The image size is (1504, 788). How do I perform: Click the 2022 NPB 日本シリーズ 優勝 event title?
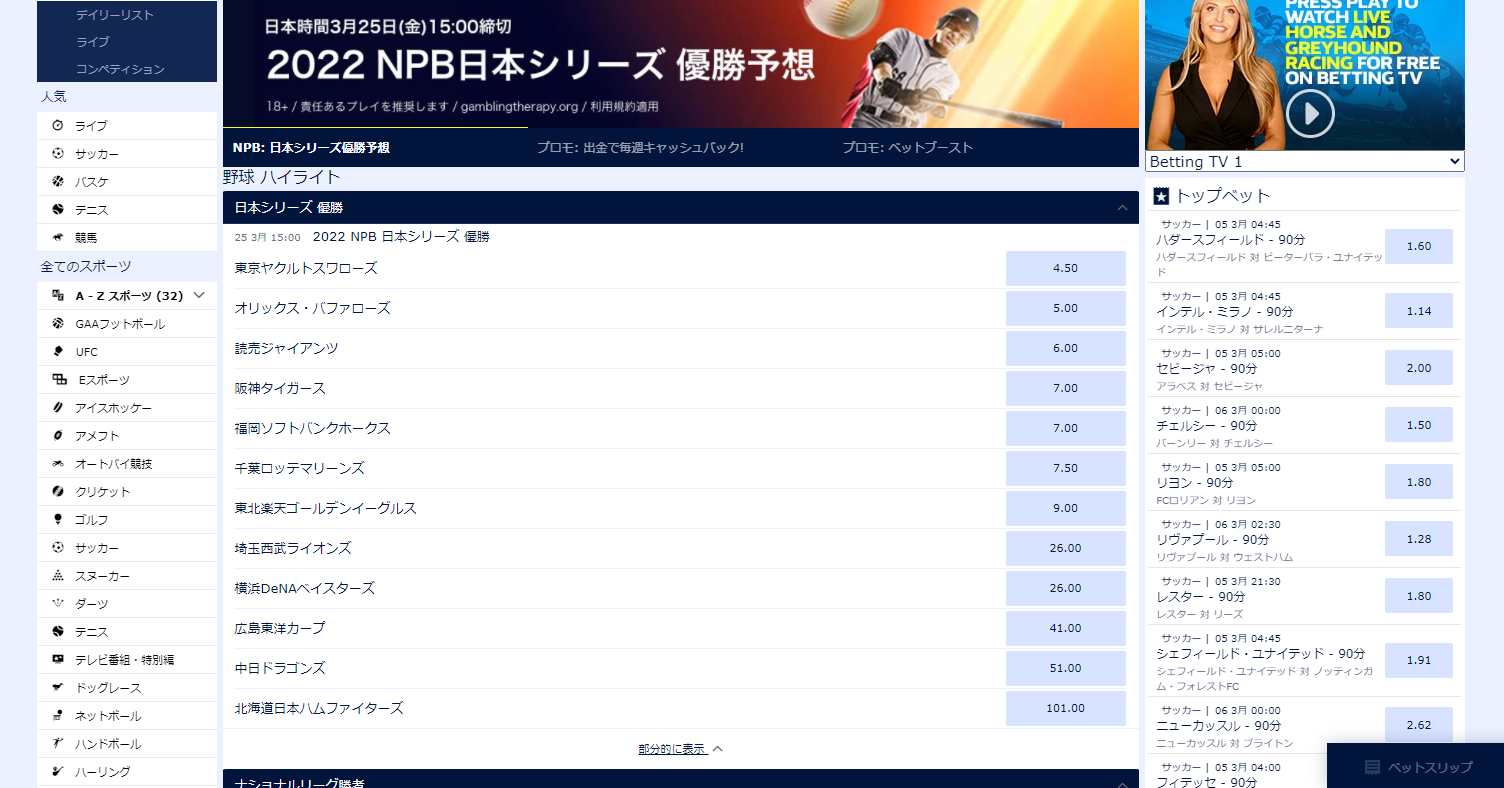click(401, 237)
